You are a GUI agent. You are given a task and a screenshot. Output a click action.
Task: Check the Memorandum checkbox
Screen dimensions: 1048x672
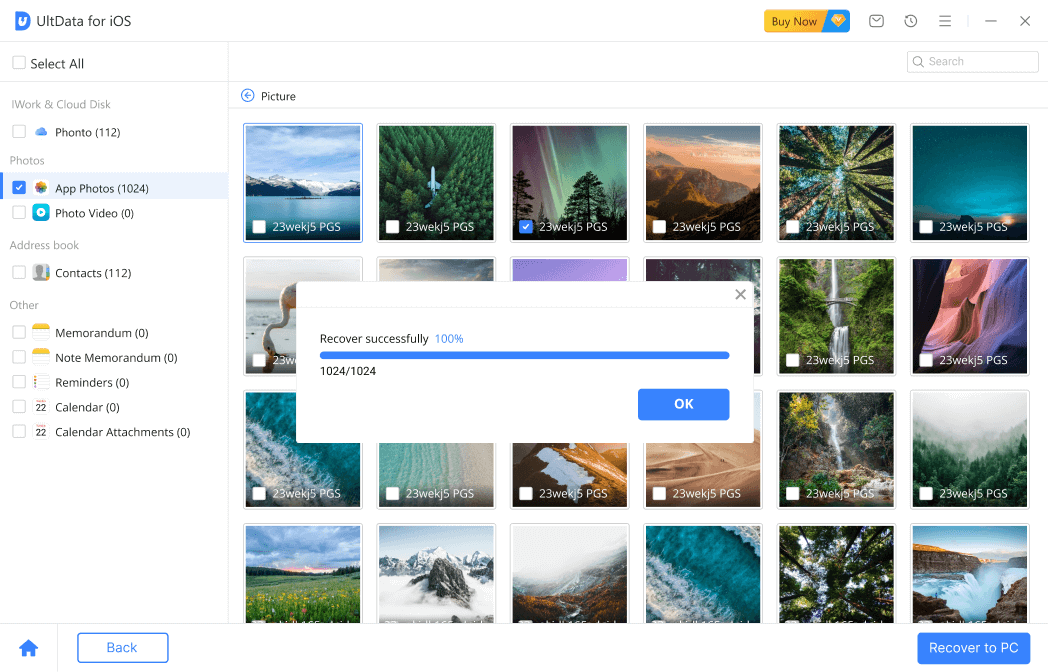coord(17,332)
